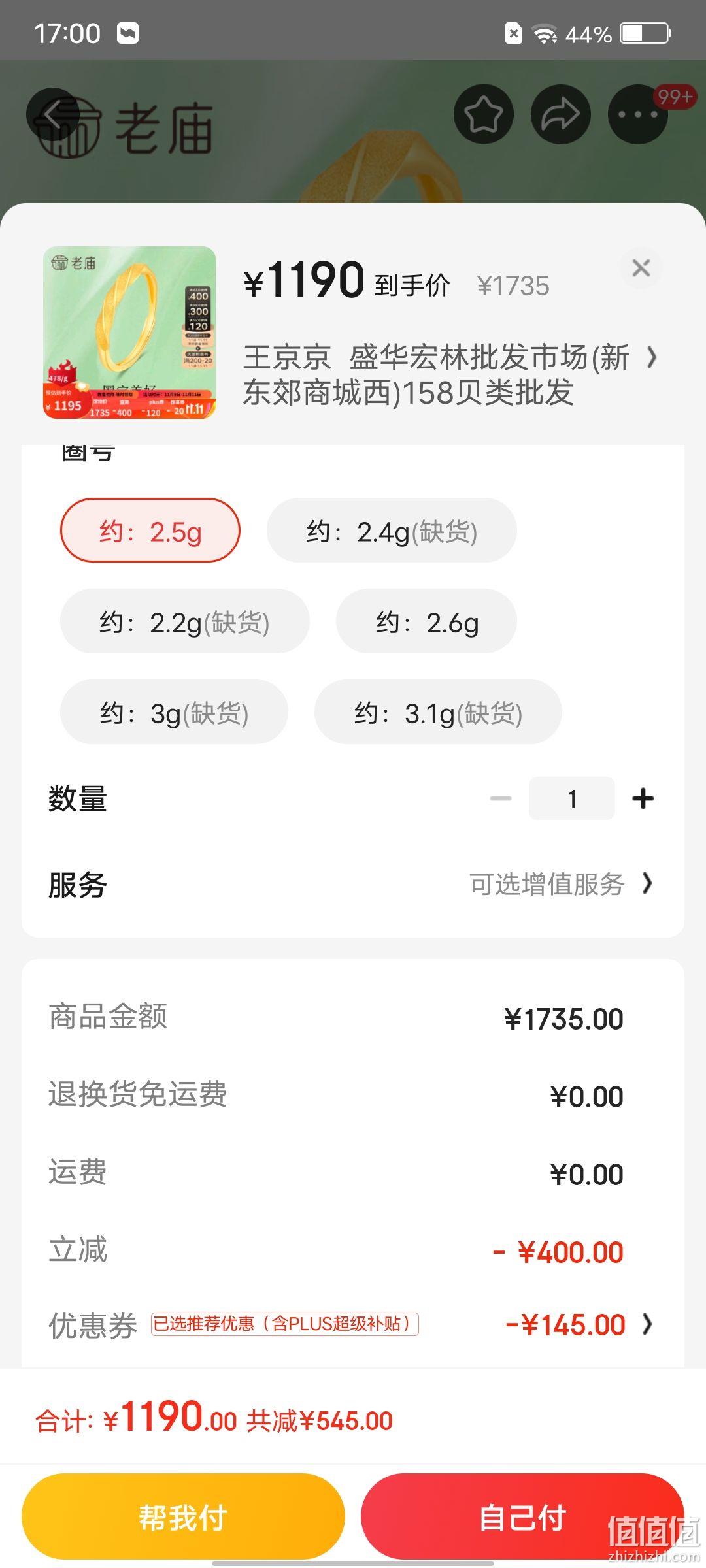Select the 约: 2.6g weight option
The height and width of the screenshot is (1568, 706).
(426, 621)
